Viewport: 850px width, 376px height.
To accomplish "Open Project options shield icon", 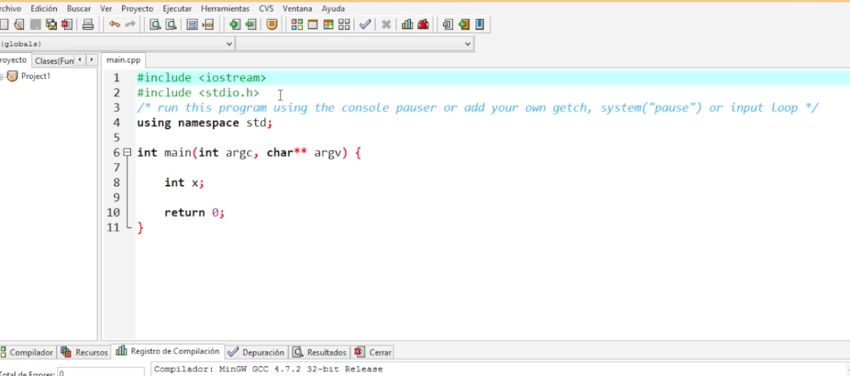I will (272, 24).
